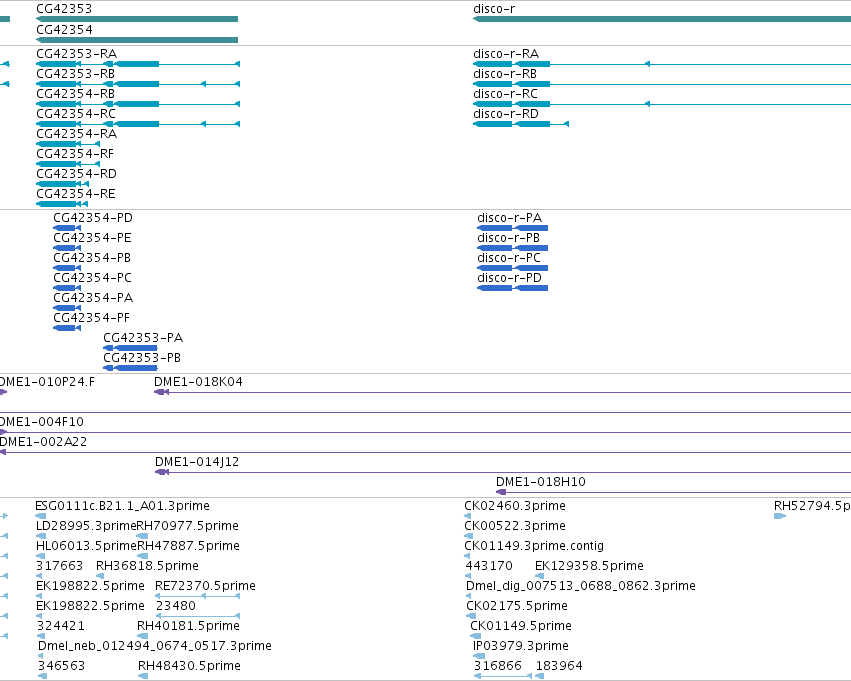The width and height of the screenshot is (851, 681).
Task: Click protein disco-r-PC
Action: point(509,258)
